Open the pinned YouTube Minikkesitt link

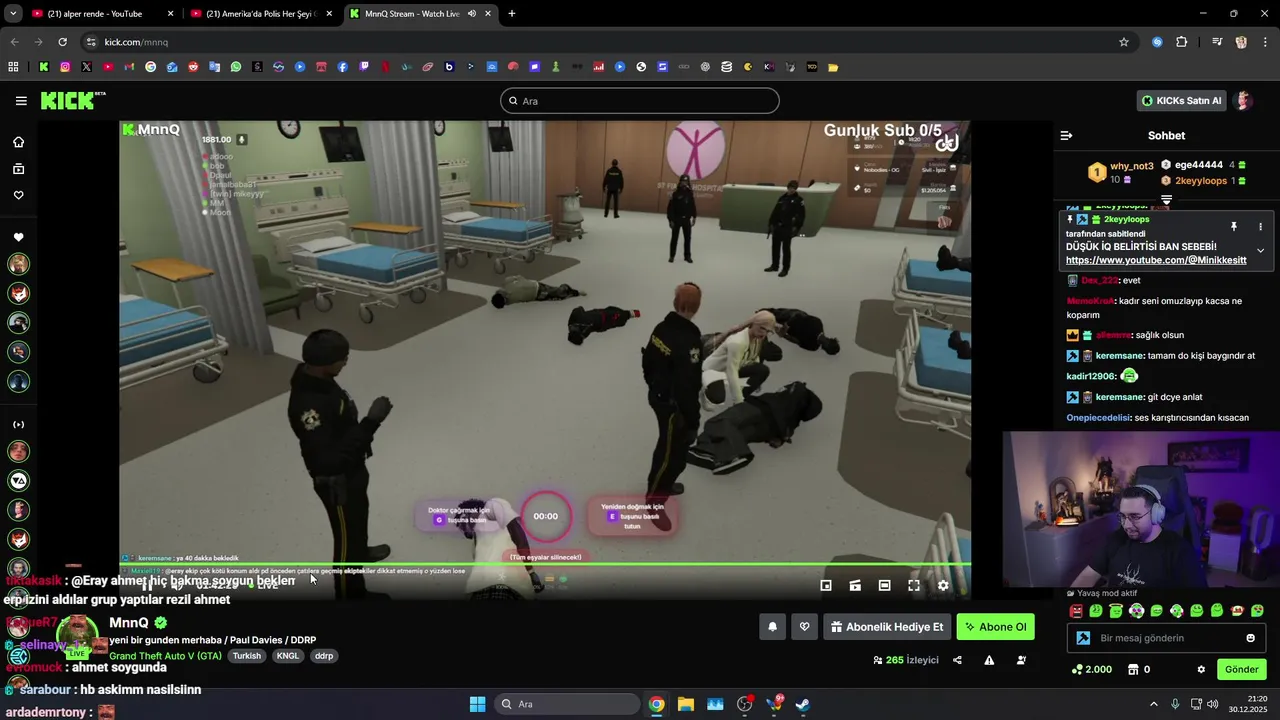tap(1156, 260)
